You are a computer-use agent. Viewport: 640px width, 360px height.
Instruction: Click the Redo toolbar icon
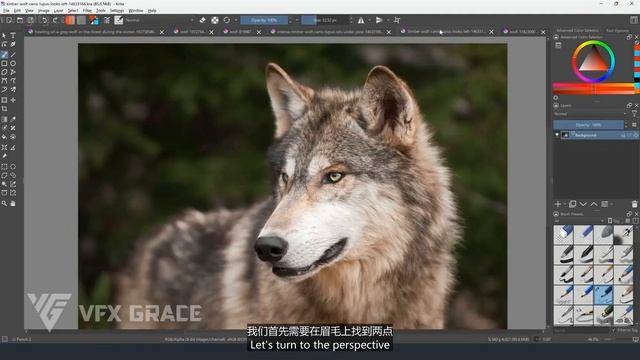55,20
